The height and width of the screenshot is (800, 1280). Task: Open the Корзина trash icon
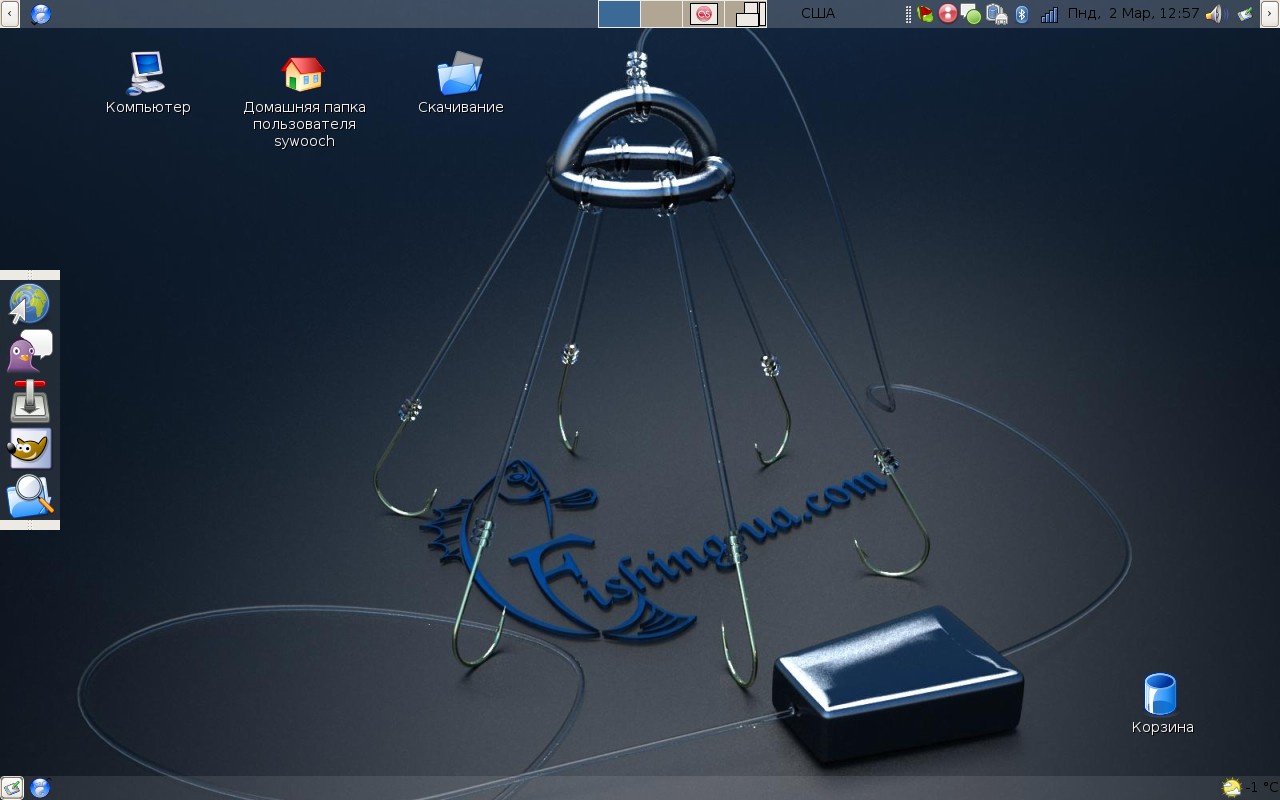(1161, 695)
